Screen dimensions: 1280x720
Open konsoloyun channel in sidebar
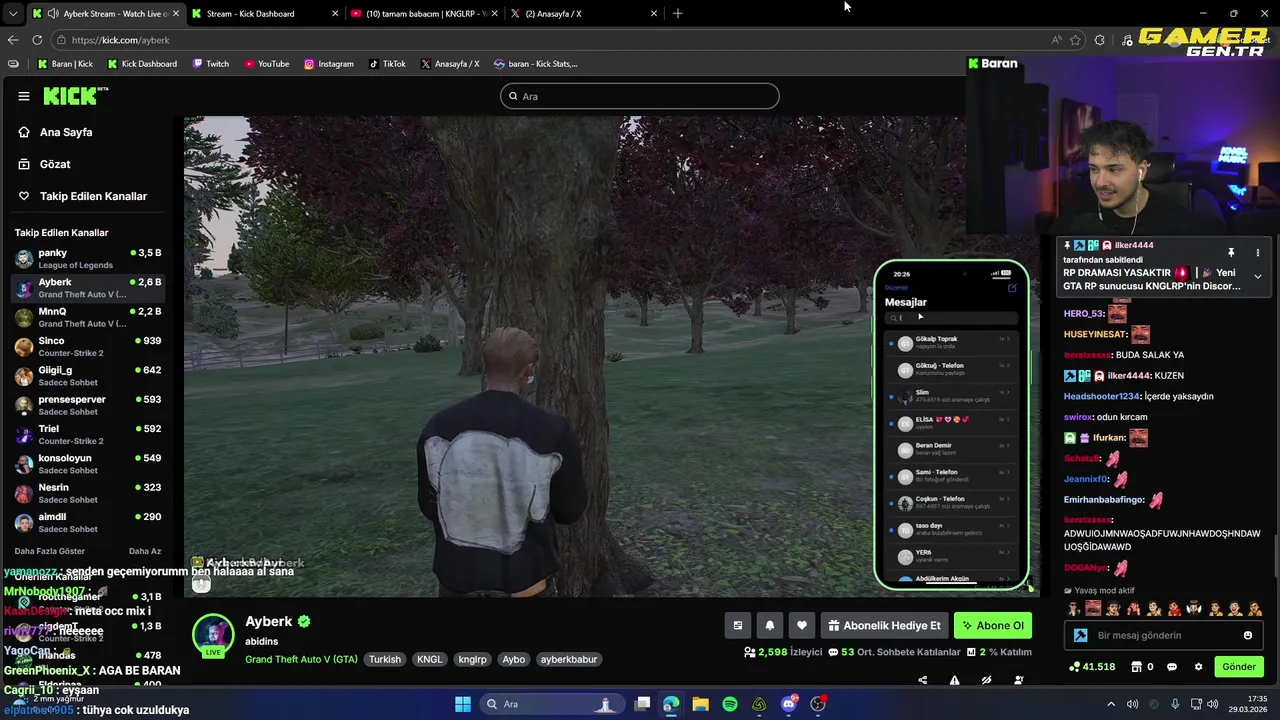(x=90, y=464)
